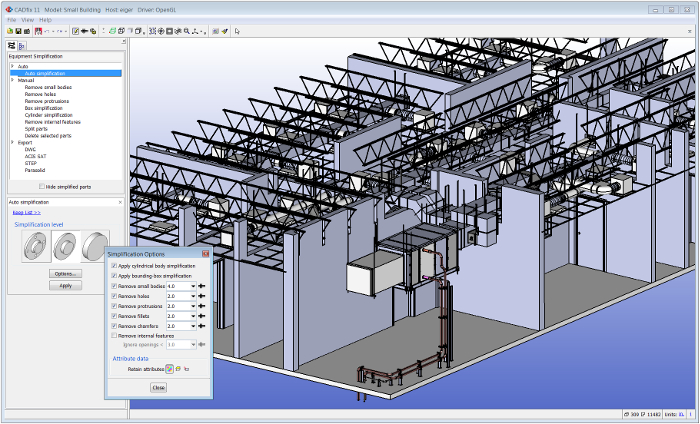The width and height of the screenshot is (700, 424).
Task: Close the Auto simplification panel with X
Action: [119, 202]
